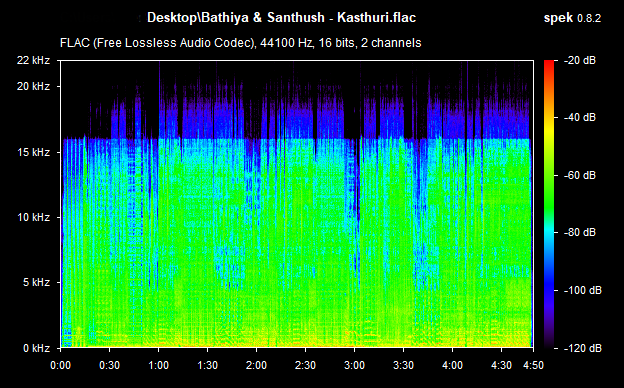Click the 0:30 time axis label
The image size is (624, 388).
(x=109, y=365)
